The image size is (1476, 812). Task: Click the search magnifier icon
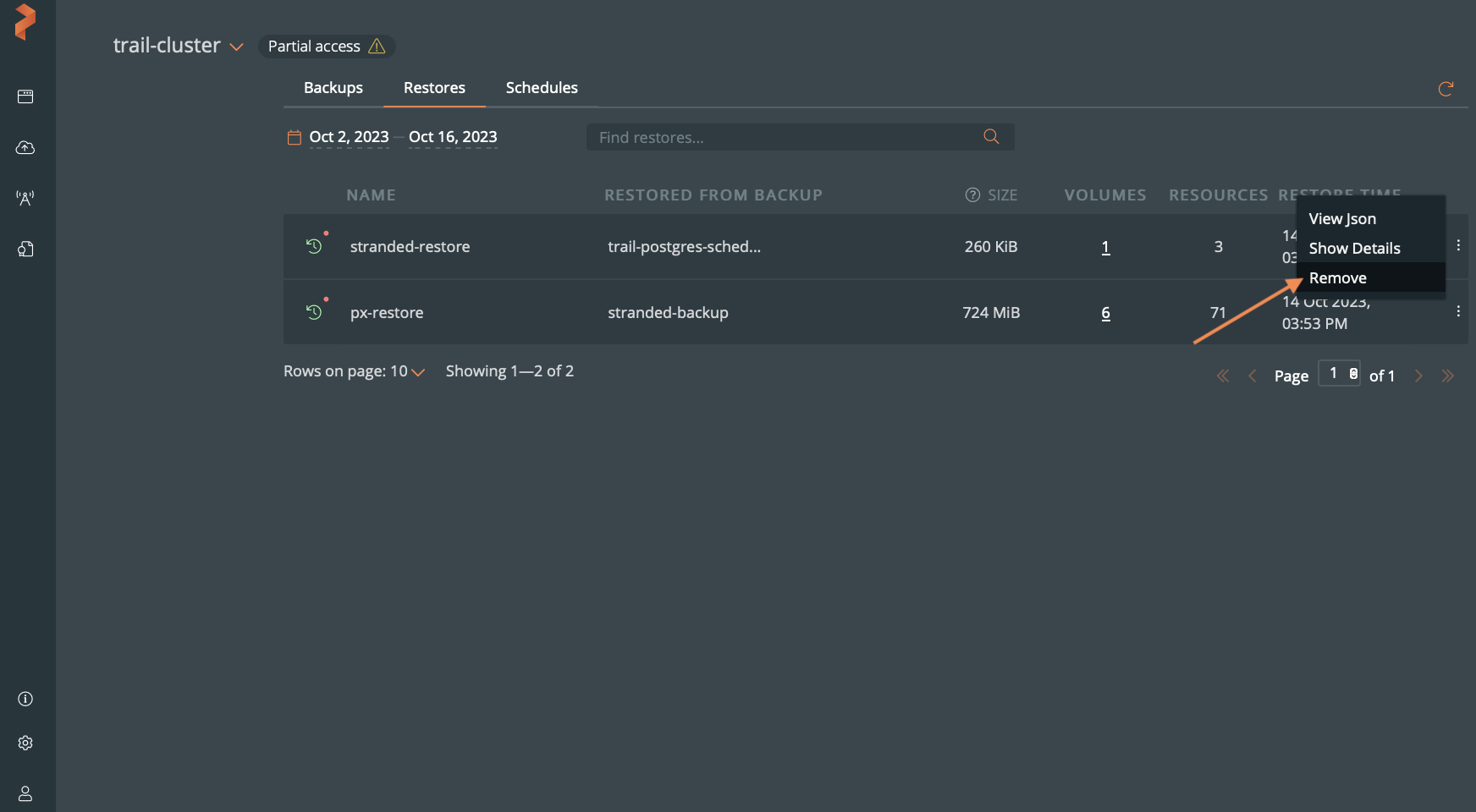point(991,137)
